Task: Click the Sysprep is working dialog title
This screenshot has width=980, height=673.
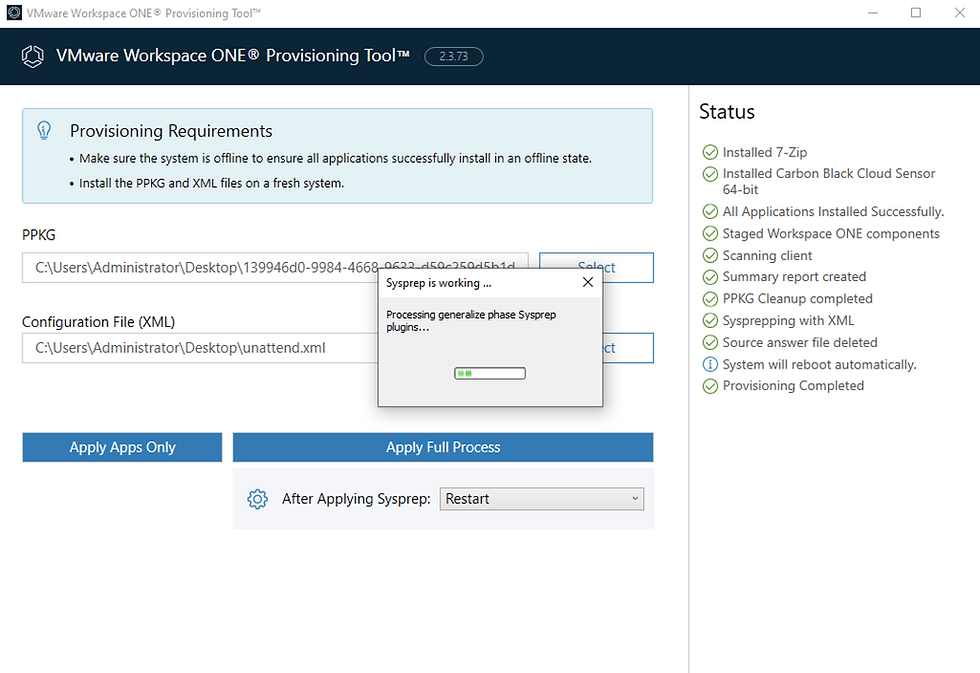Action: click(x=438, y=283)
